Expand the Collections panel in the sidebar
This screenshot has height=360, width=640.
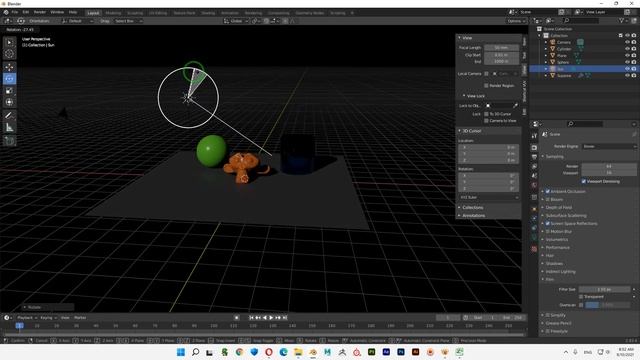472,207
